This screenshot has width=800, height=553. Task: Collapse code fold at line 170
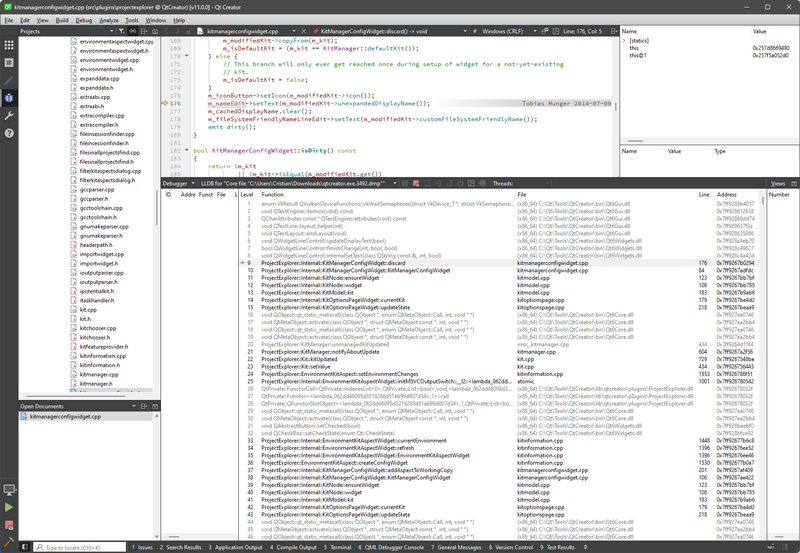(187, 56)
